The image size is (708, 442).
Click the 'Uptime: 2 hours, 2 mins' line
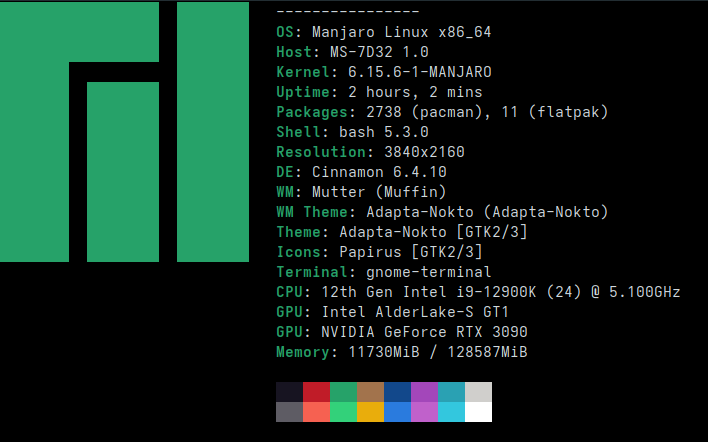379,92
